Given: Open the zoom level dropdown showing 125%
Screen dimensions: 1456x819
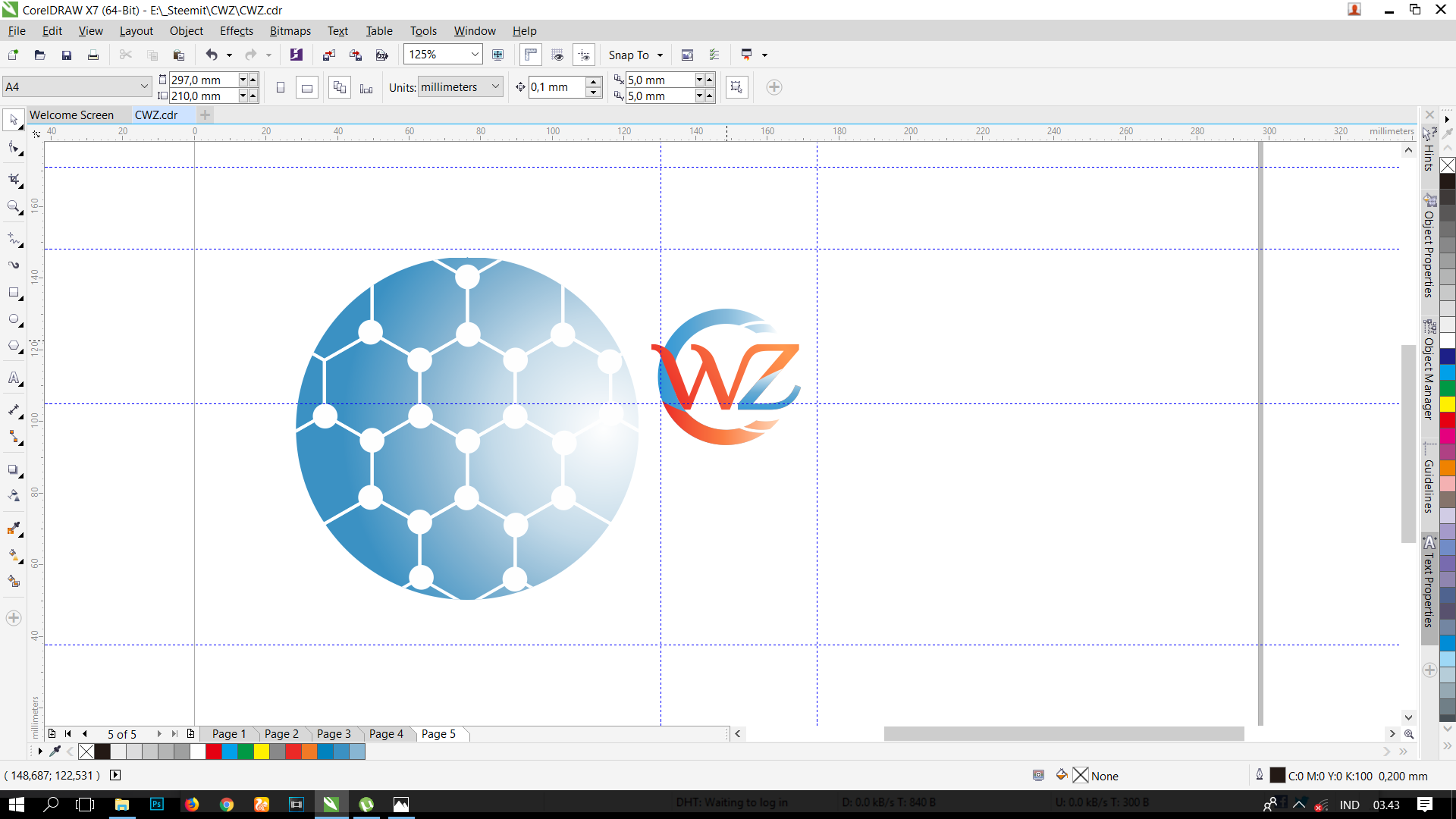Looking at the screenshot, I should 474,54.
